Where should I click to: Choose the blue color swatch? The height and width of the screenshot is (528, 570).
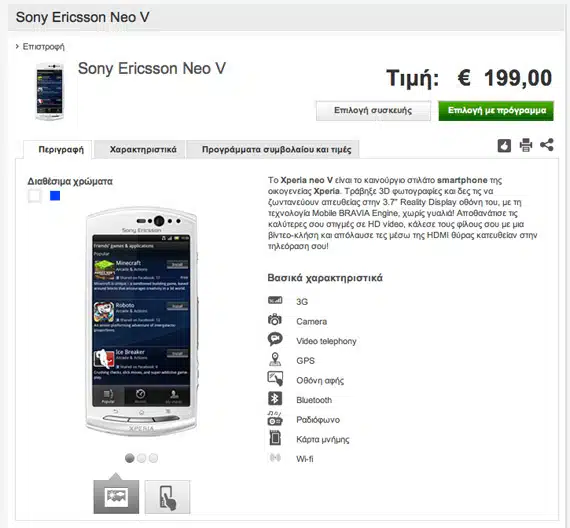pyautogui.click(x=55, y=196)
